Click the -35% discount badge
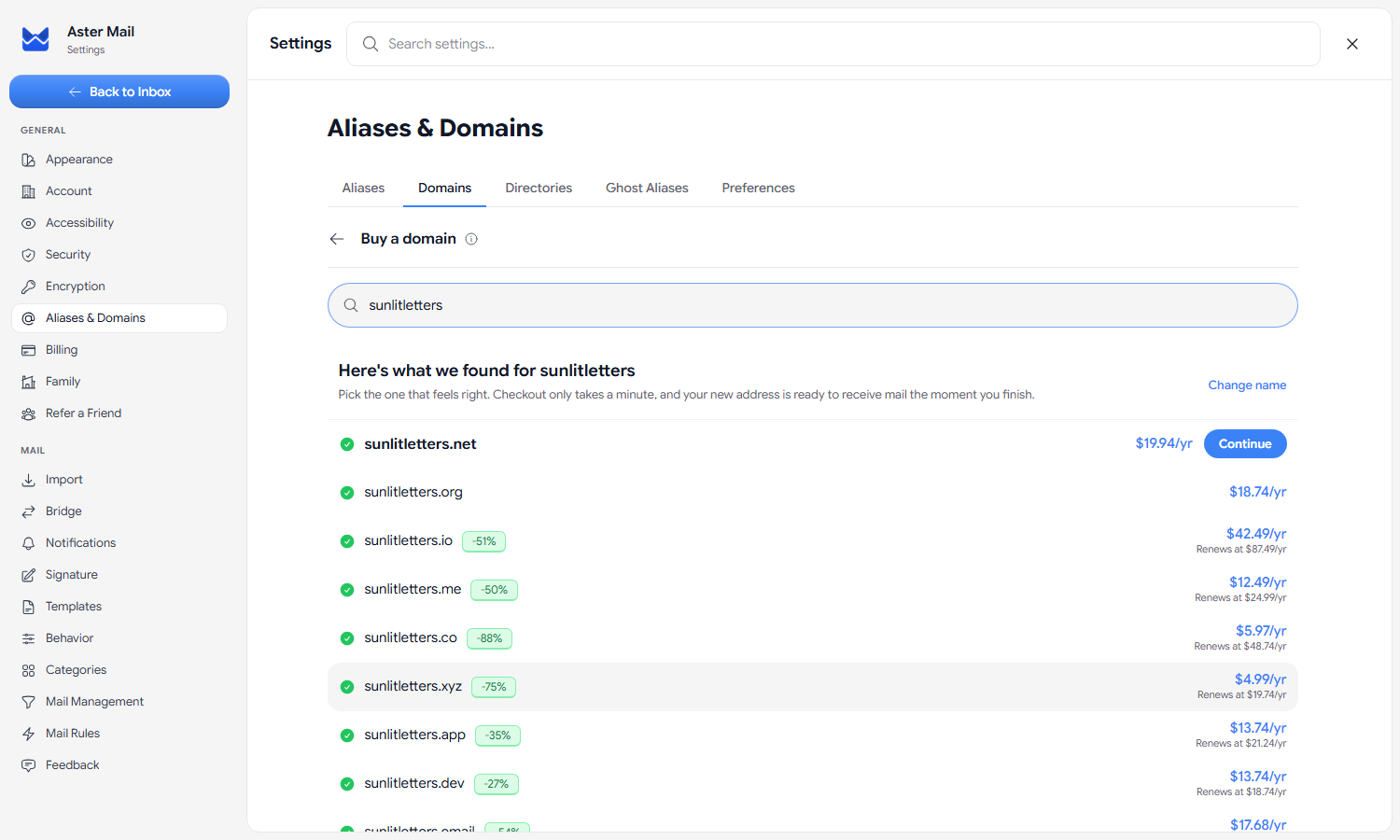The height and width of the screenshot is (840, 1400). coord(497,735)
